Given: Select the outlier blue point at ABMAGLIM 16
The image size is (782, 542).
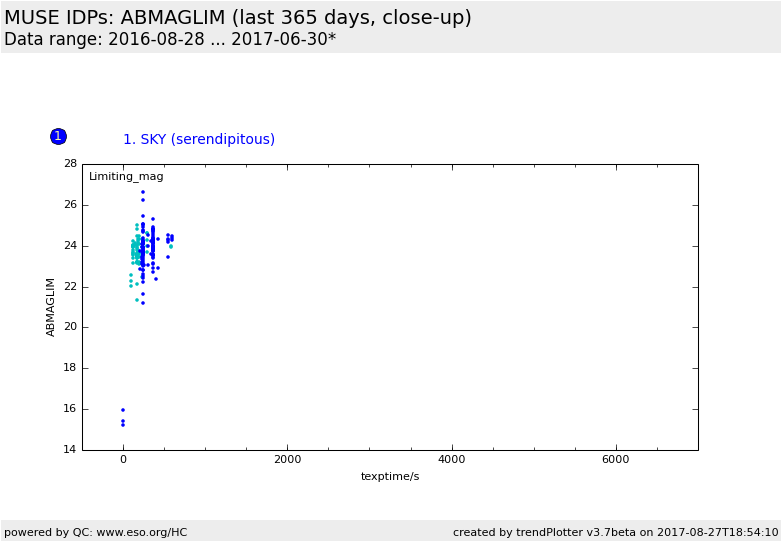Looking at the screenshot, I should click(123, 410).
